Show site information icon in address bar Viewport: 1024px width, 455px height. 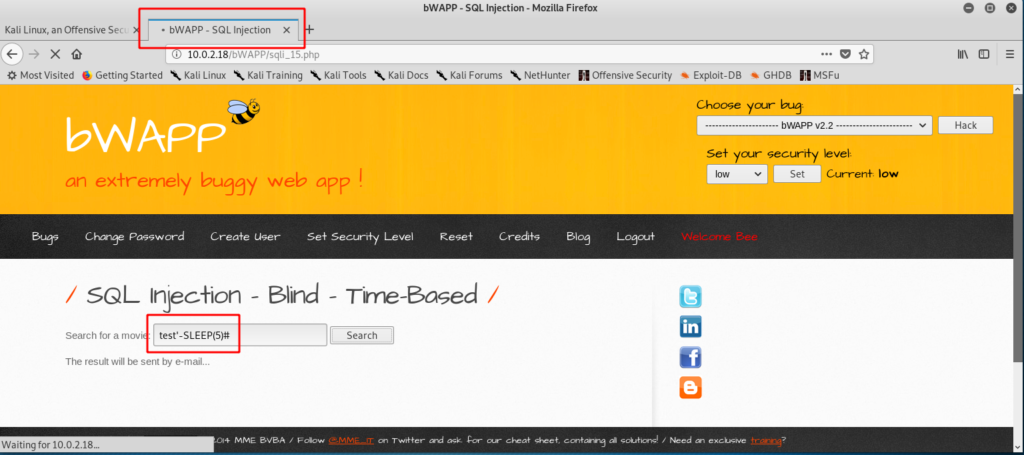point(178,55)
